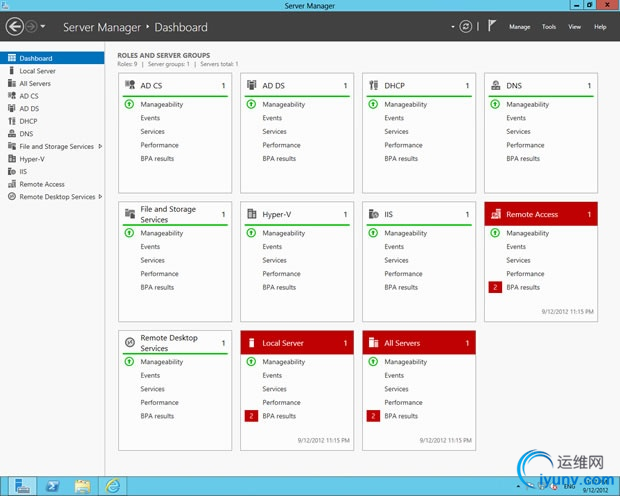
Task: Open BPA results in Local Server tile
Action: pos(279,416)
